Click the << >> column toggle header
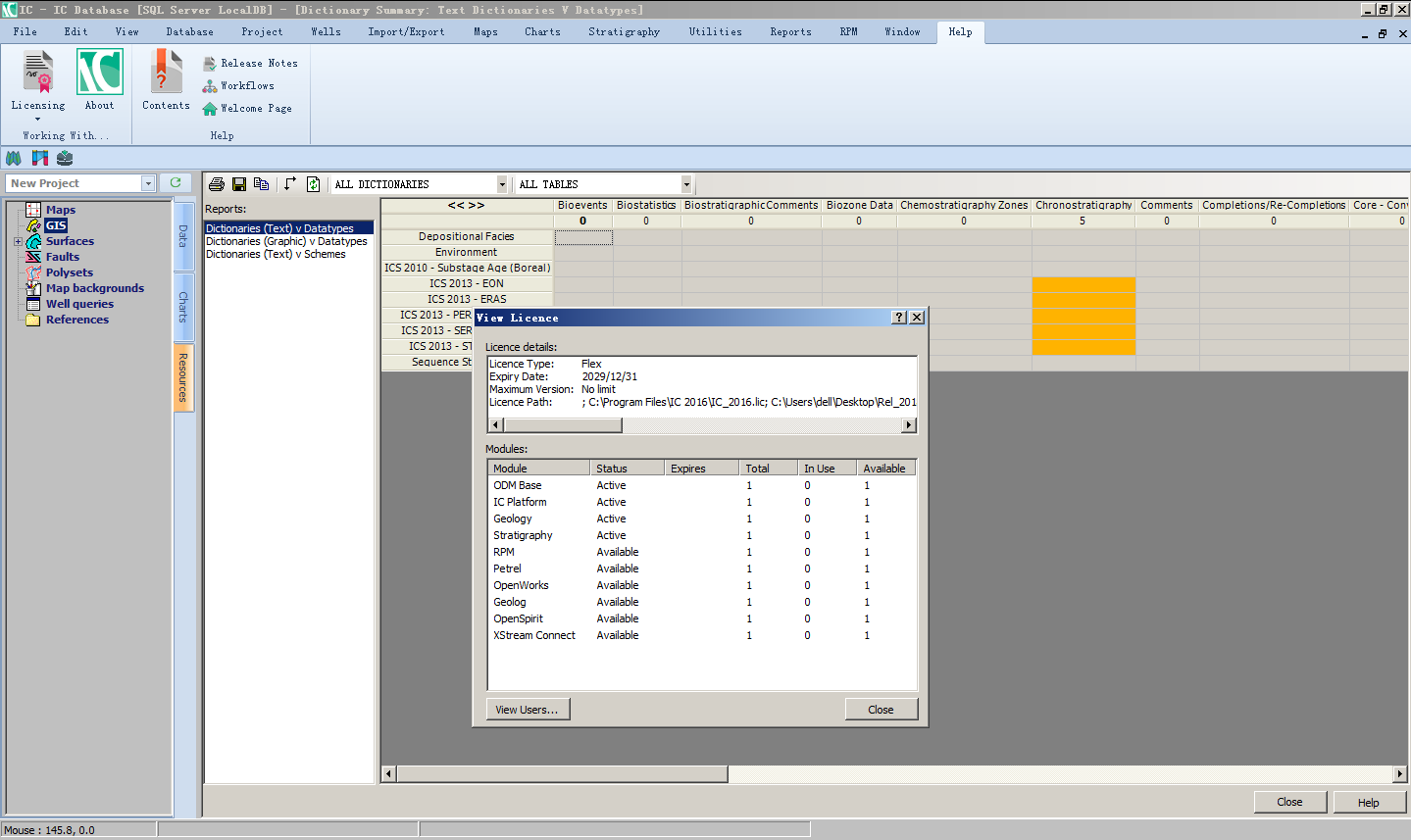 [467, 205]
